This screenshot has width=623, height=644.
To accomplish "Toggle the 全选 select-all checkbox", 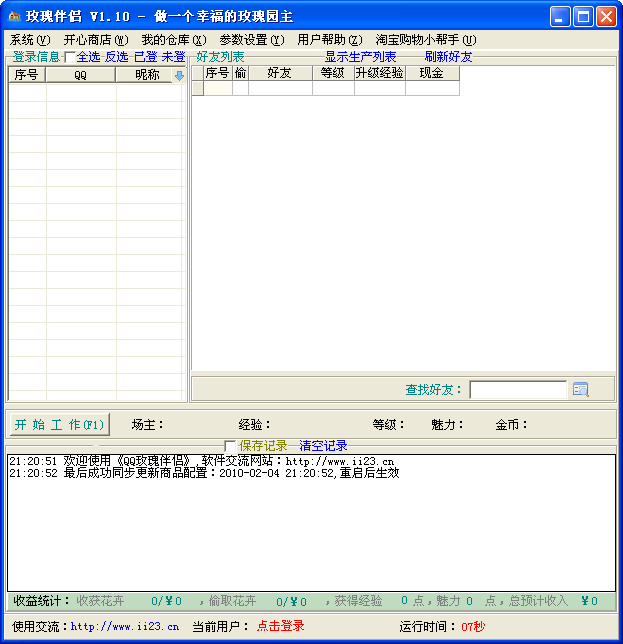I will click(70, 57).
